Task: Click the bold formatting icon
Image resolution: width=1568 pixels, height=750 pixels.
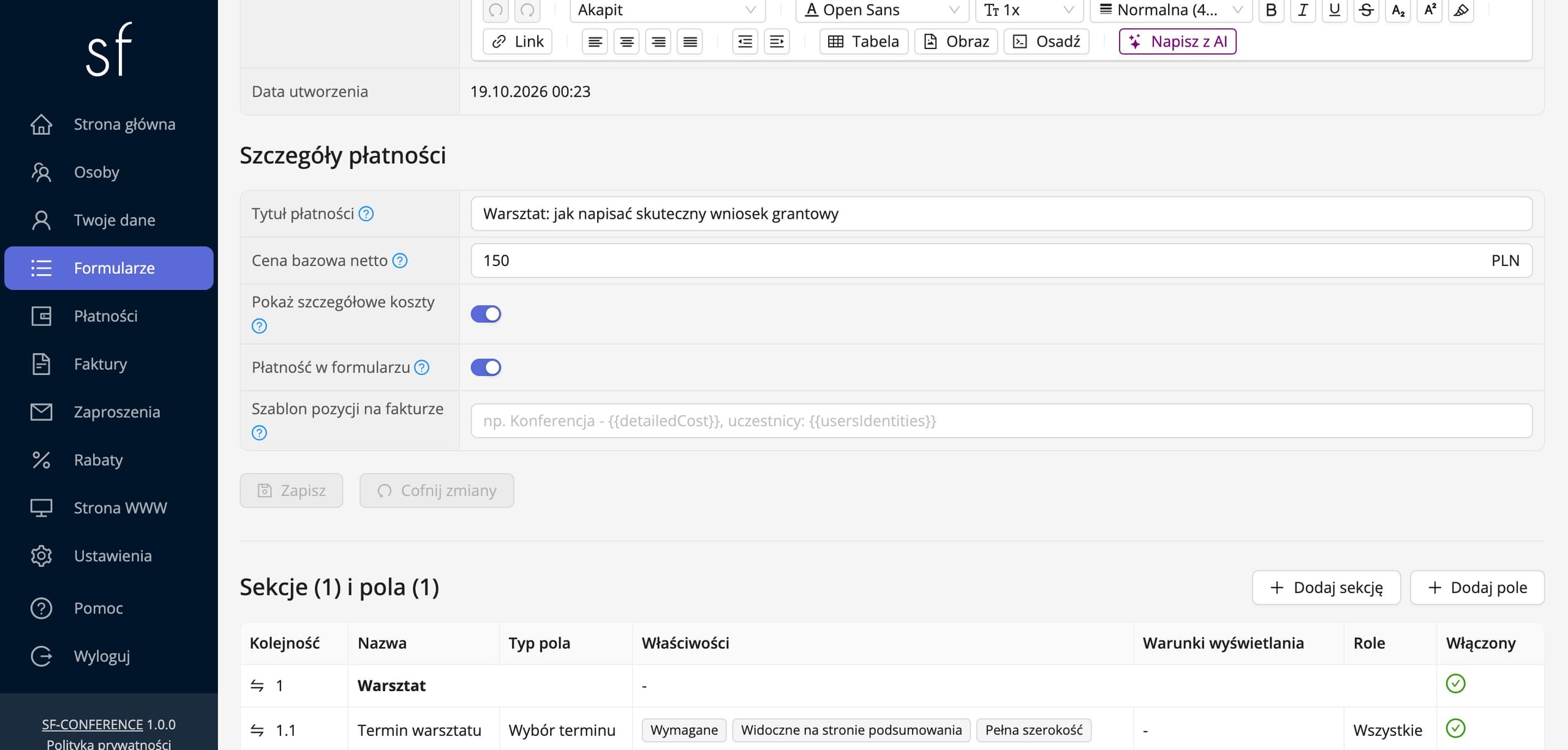Action: (1271, 10)
